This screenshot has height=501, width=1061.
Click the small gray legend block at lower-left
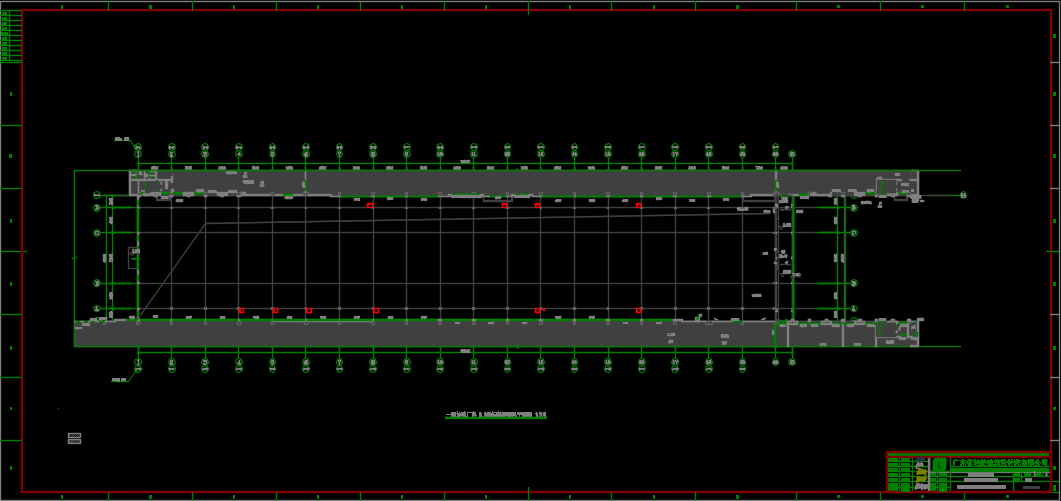(x=74, y=438)
